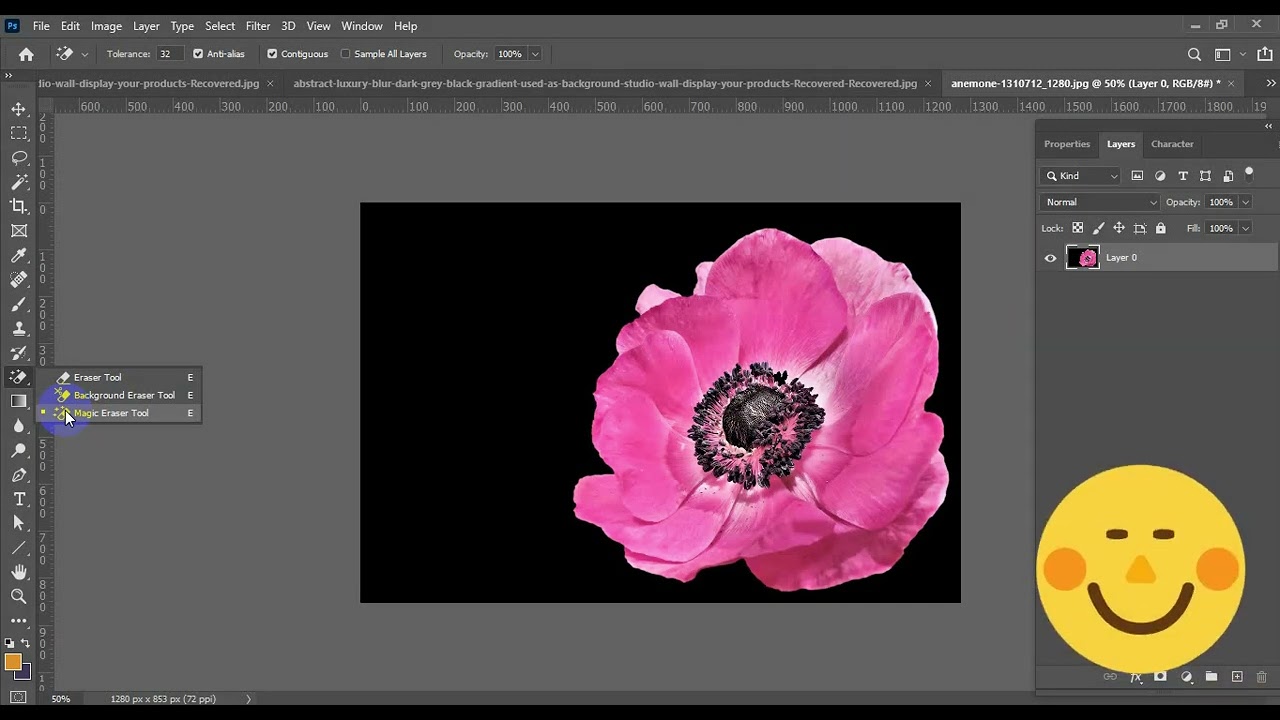The image size is (1280, 720).
Task: Select the Move tool
Action: 19,109
